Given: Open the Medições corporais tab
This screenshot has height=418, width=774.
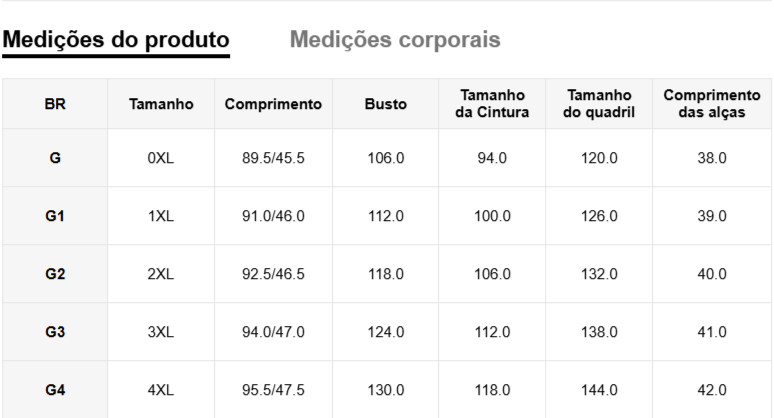Looking at the screenshot, I should coord(395,40).
